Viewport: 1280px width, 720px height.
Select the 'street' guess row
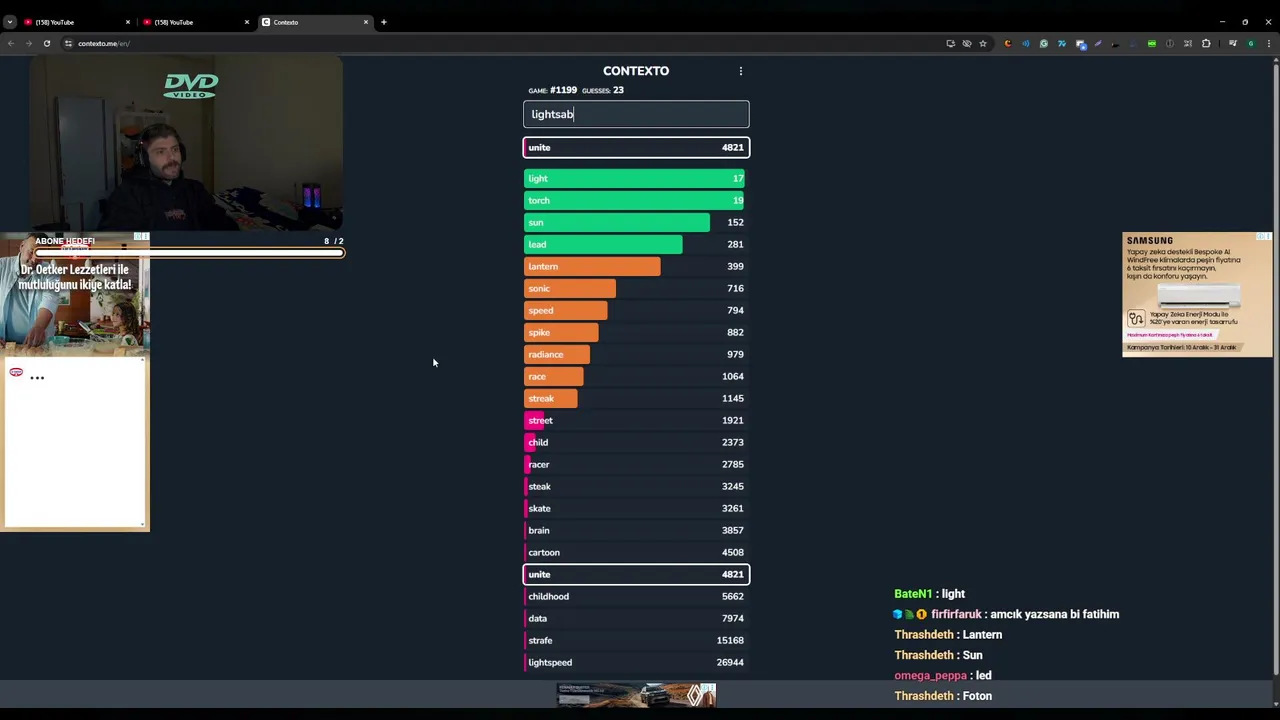(636, 420)
